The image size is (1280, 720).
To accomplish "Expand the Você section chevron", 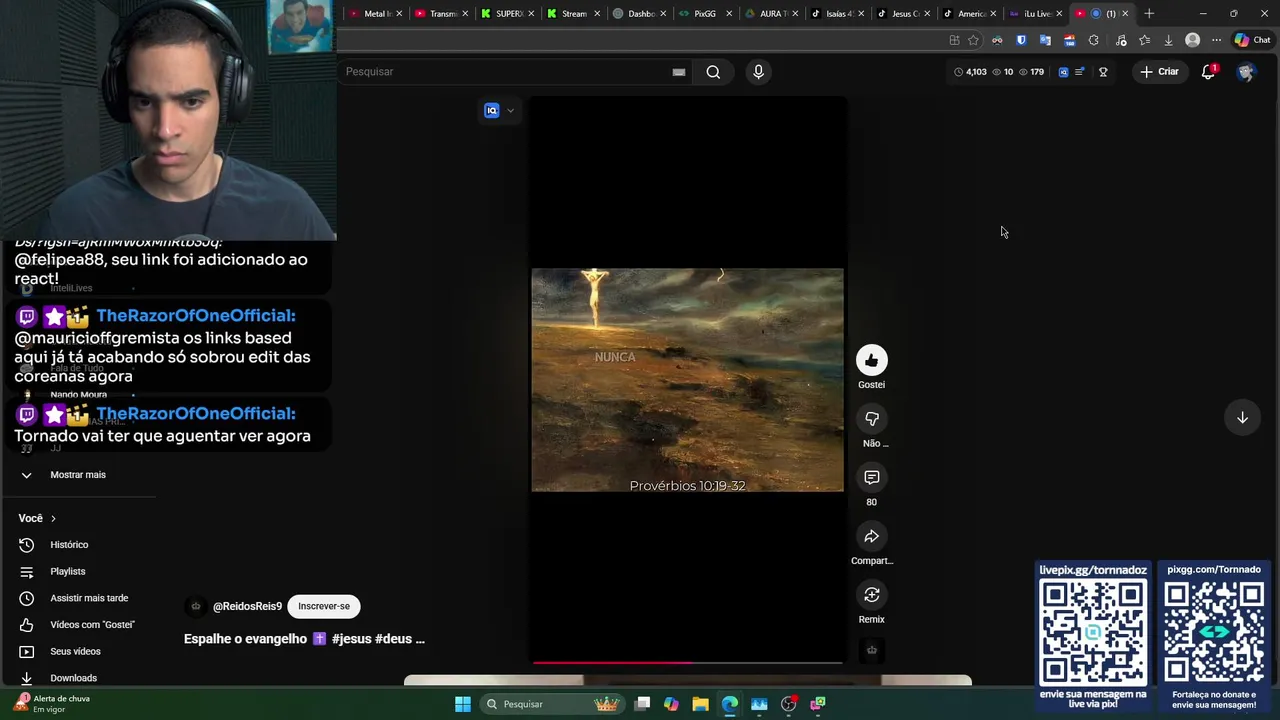I will [53, 518].
